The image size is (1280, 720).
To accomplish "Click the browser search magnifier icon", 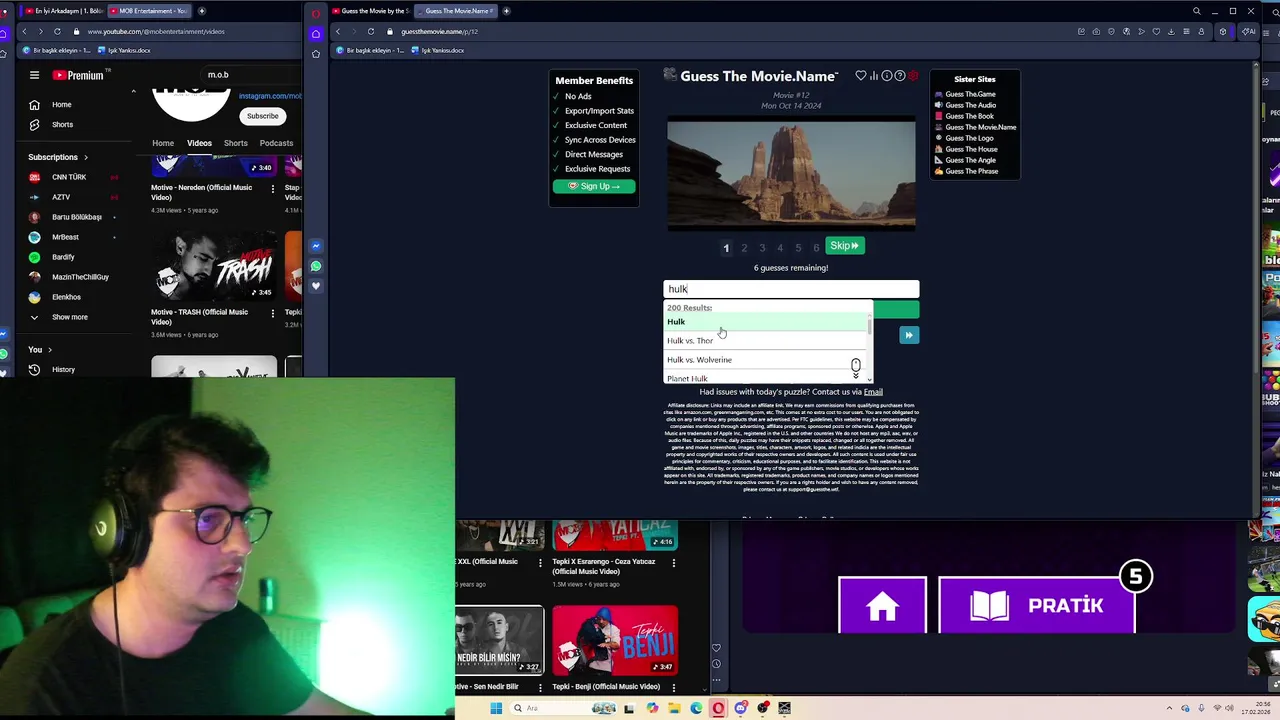I will click(x=1196, y=11).
